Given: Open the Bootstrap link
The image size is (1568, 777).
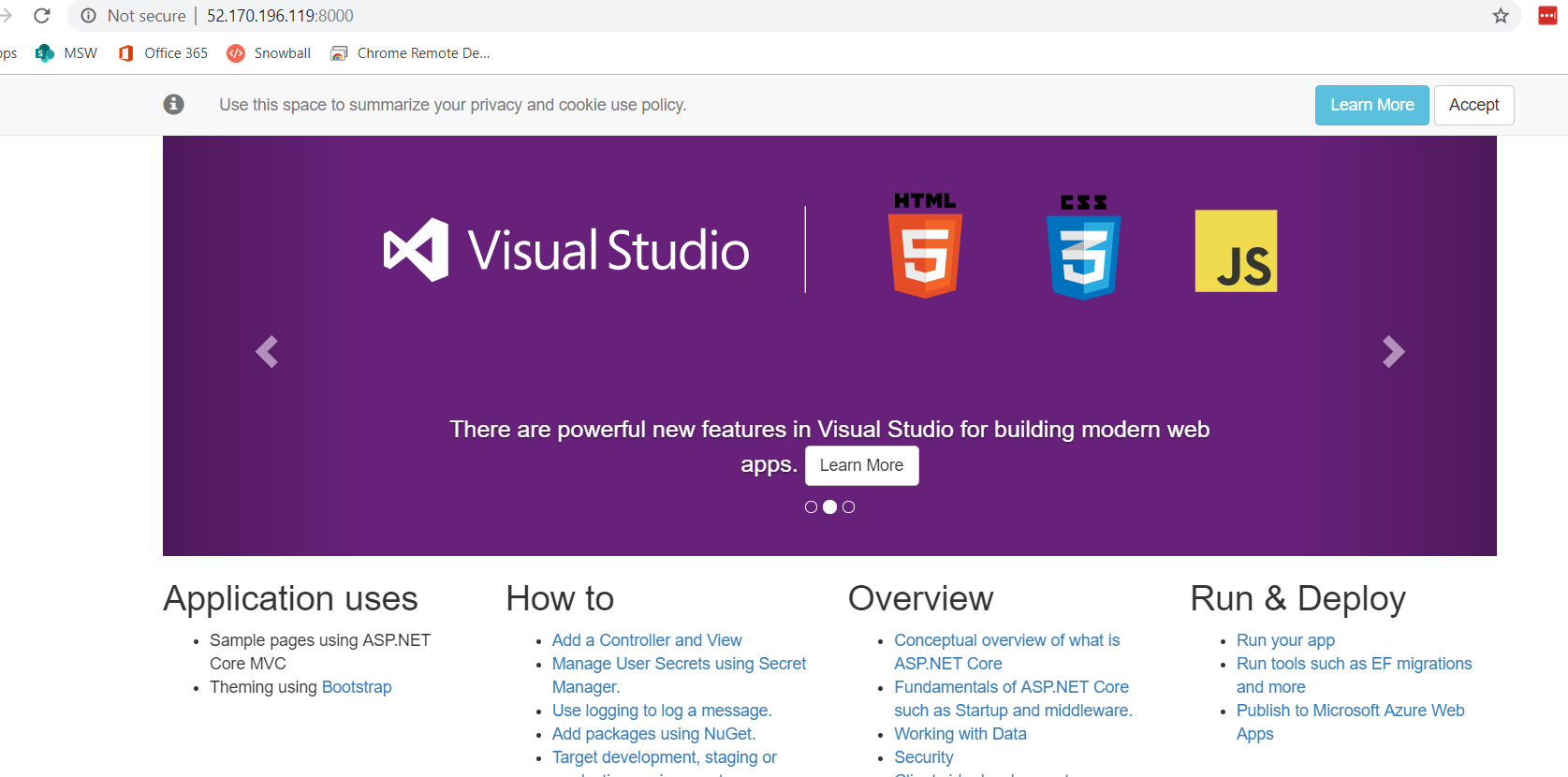Looking at the screenshot, I should pos(357,687).
